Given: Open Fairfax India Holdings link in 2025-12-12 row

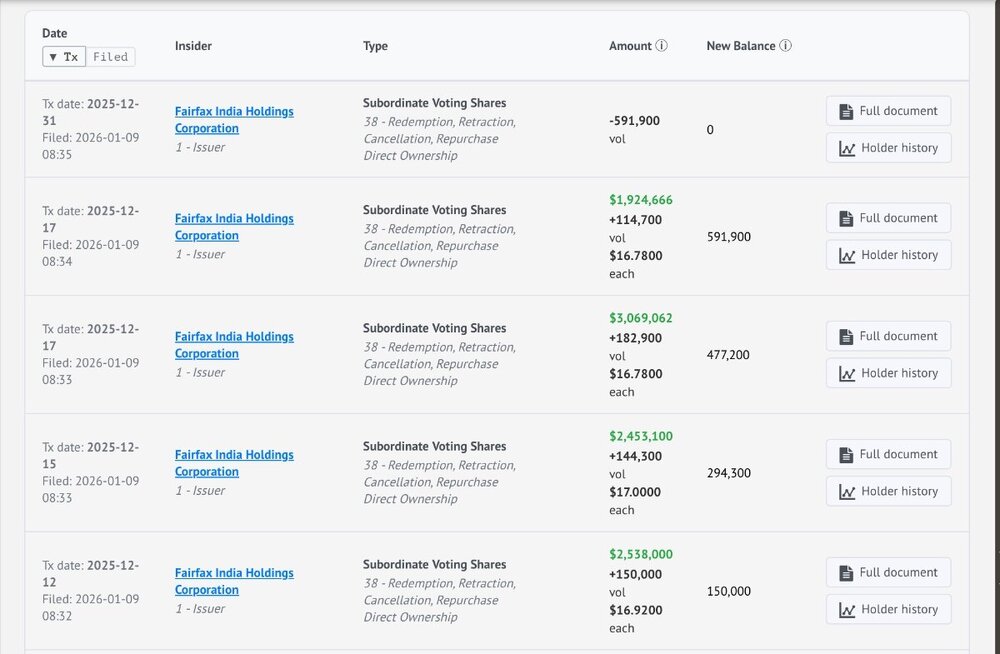Looking at the screenshot, I should [234, 581].
